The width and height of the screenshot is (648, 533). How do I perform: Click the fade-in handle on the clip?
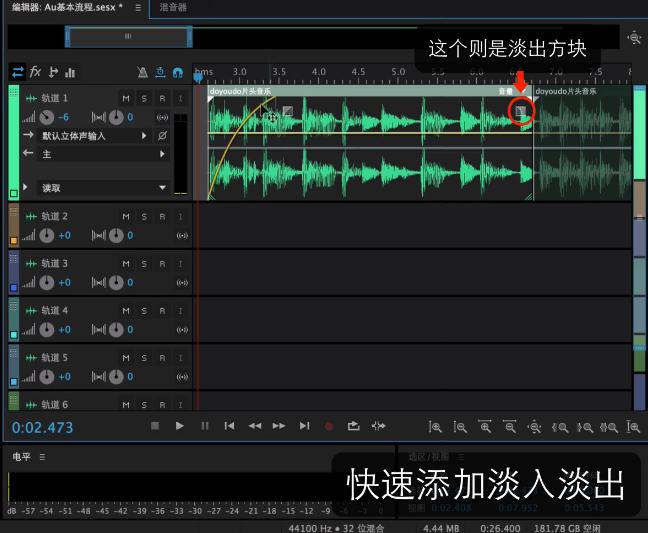288,111
